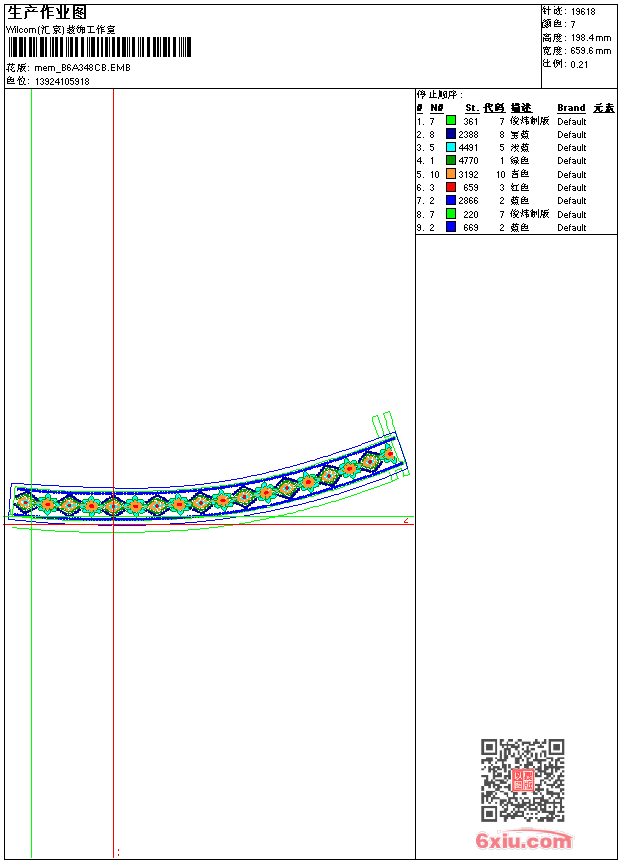Image resolution: width=620 pixels, height=860 pixels.
Task: Click the height value 198.4mm
Action: tap(590, 38)
